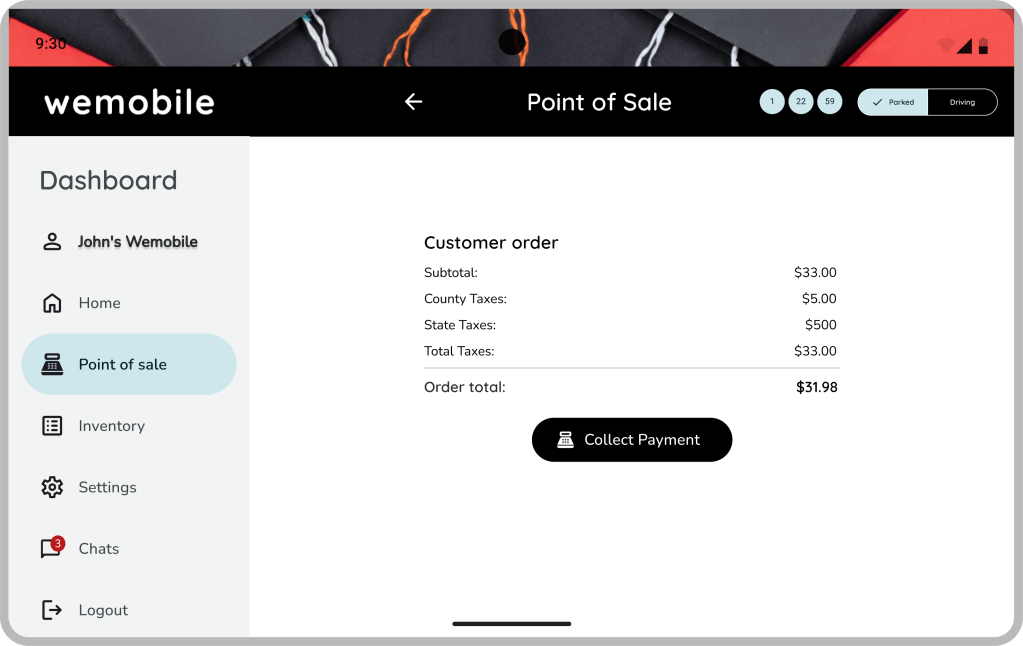Switch vehicle status to Driving
The width and height of the screenshot is (1023, 646).
tap(962, 102)
